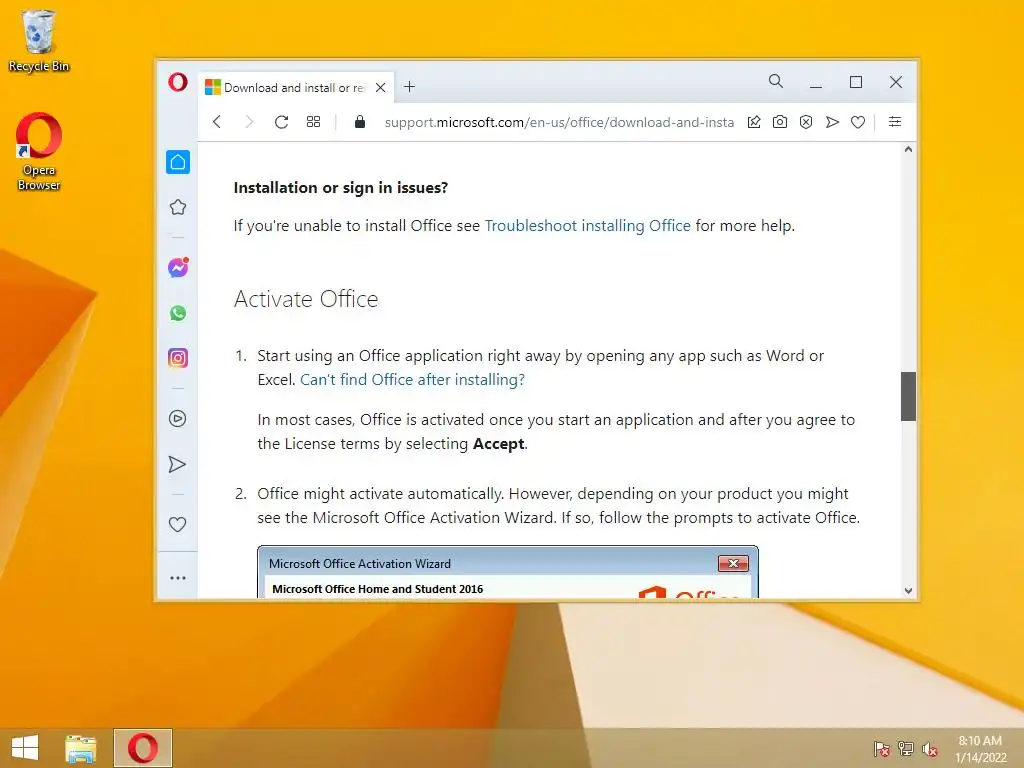1024x768 pixels.
Task: Open the taskbar clock and date
Action: point(980,749)
